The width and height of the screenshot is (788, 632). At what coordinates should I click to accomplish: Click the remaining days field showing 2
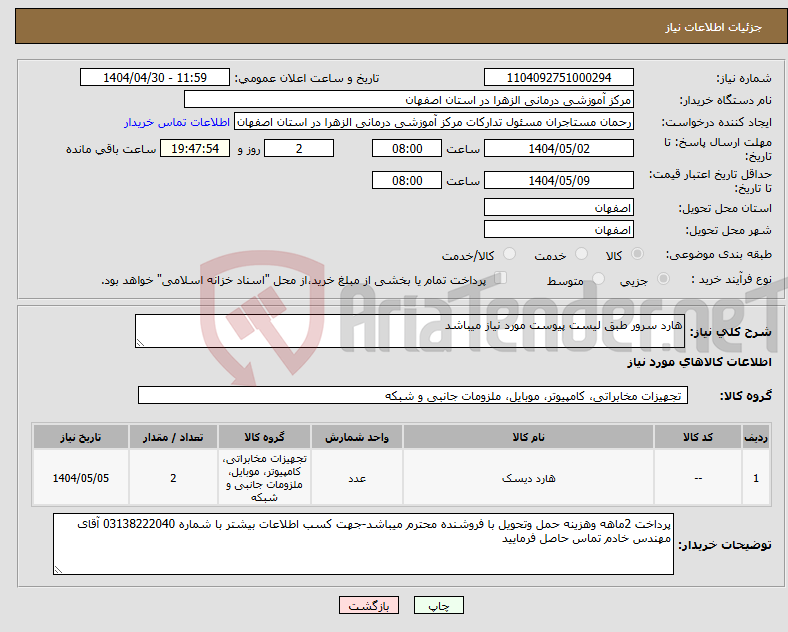pyautogui.click(x=299, y=148)
